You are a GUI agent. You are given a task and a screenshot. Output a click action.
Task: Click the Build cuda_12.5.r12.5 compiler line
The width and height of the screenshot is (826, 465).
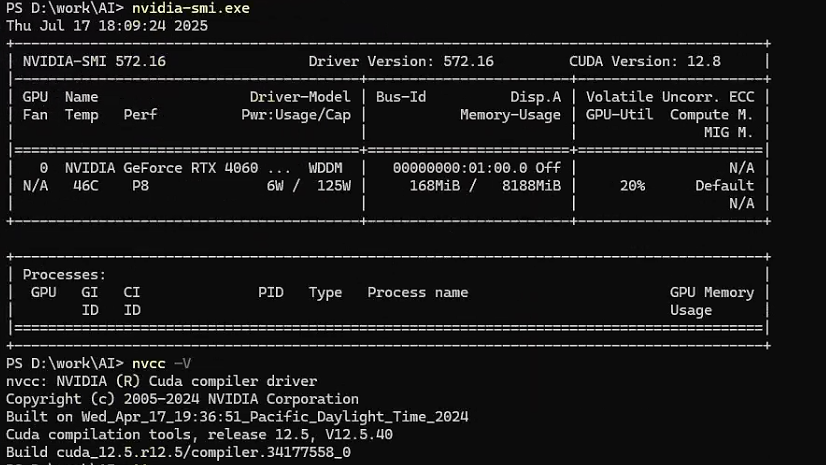click(178, 452)
